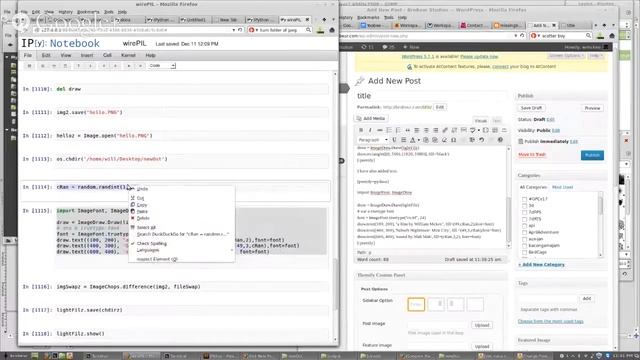Open distraction-free fullscreen editor icon
640x360 pixels.
(x=486, y=130)
